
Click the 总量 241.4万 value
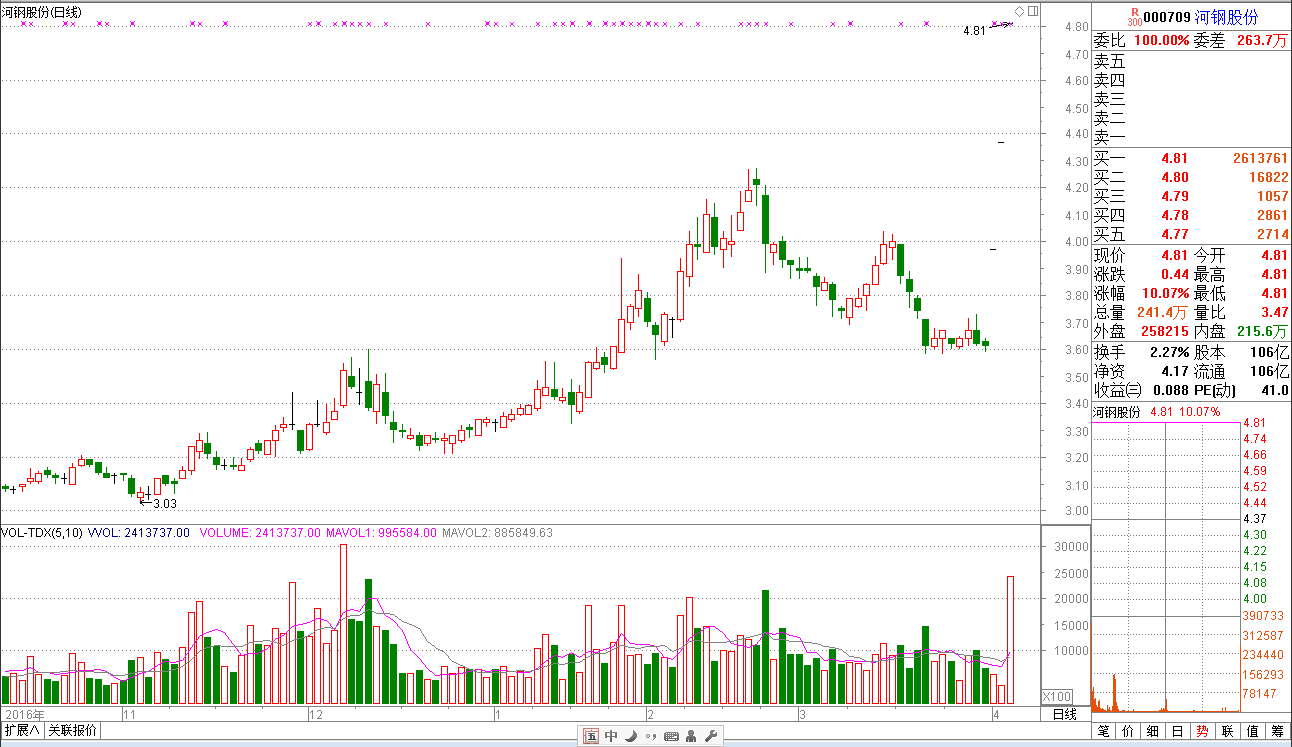(x=1162, y=313)
